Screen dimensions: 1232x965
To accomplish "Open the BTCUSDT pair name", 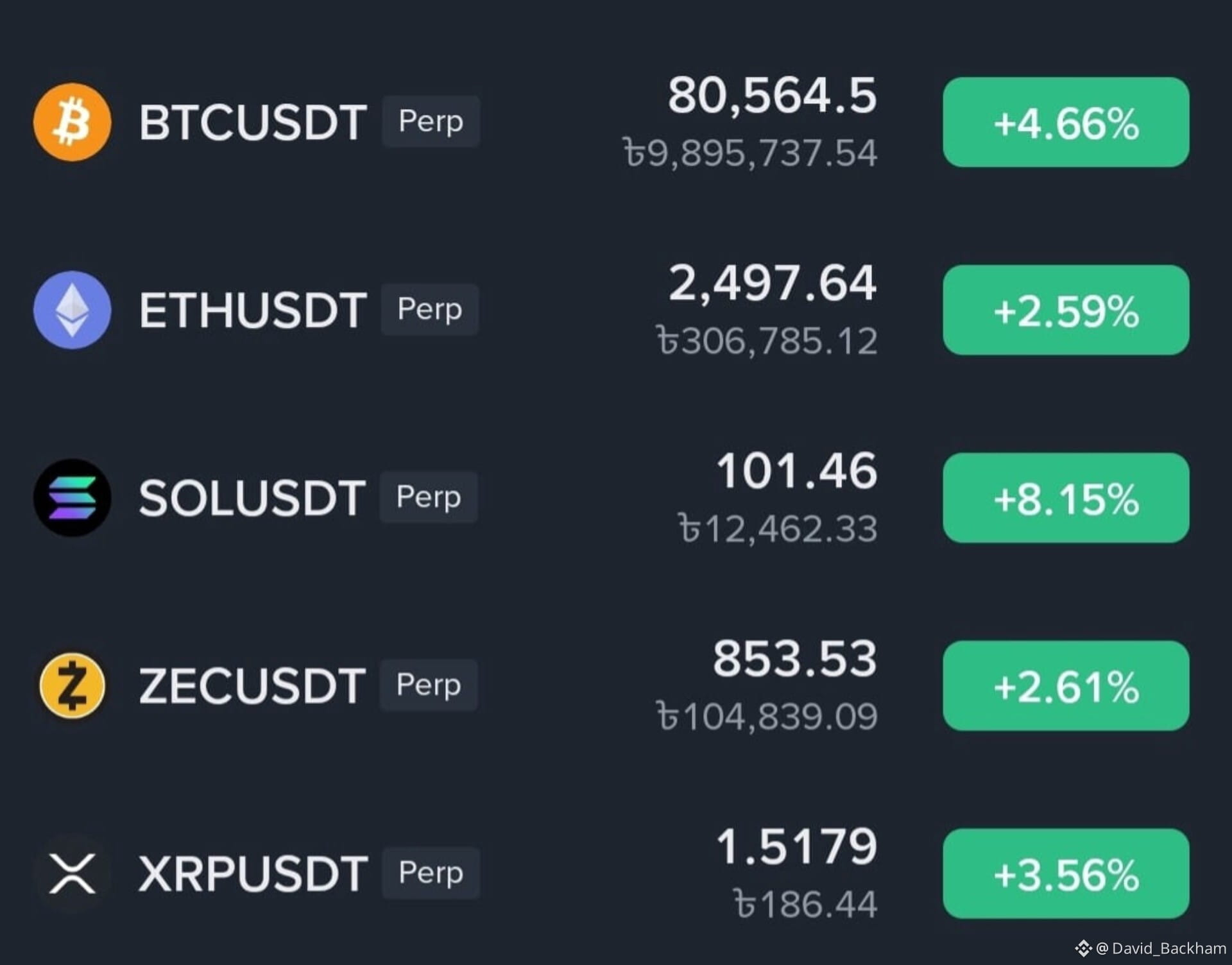I will click(x=253, y=123).
